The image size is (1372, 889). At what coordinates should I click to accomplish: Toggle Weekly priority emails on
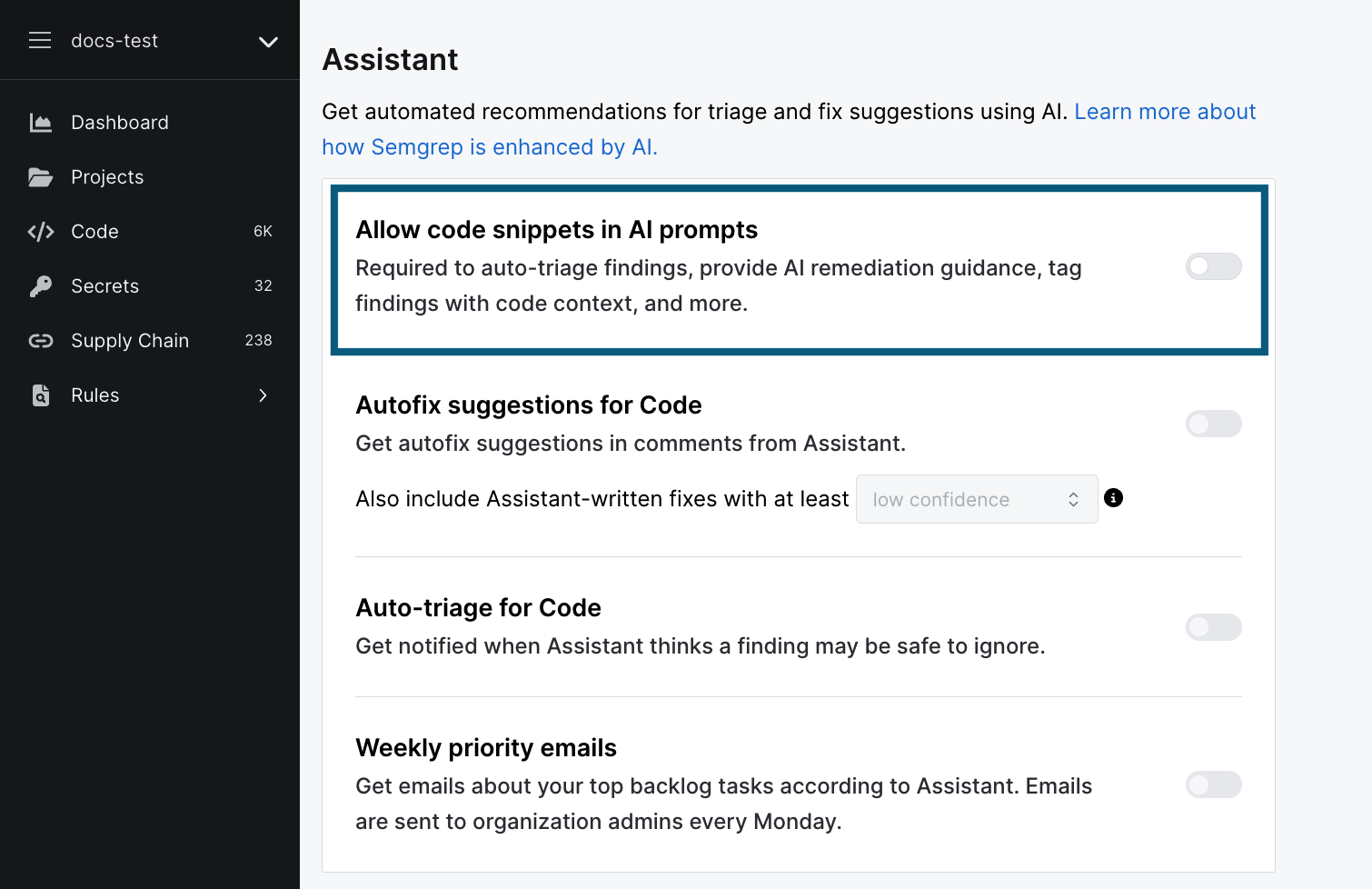1213,784
